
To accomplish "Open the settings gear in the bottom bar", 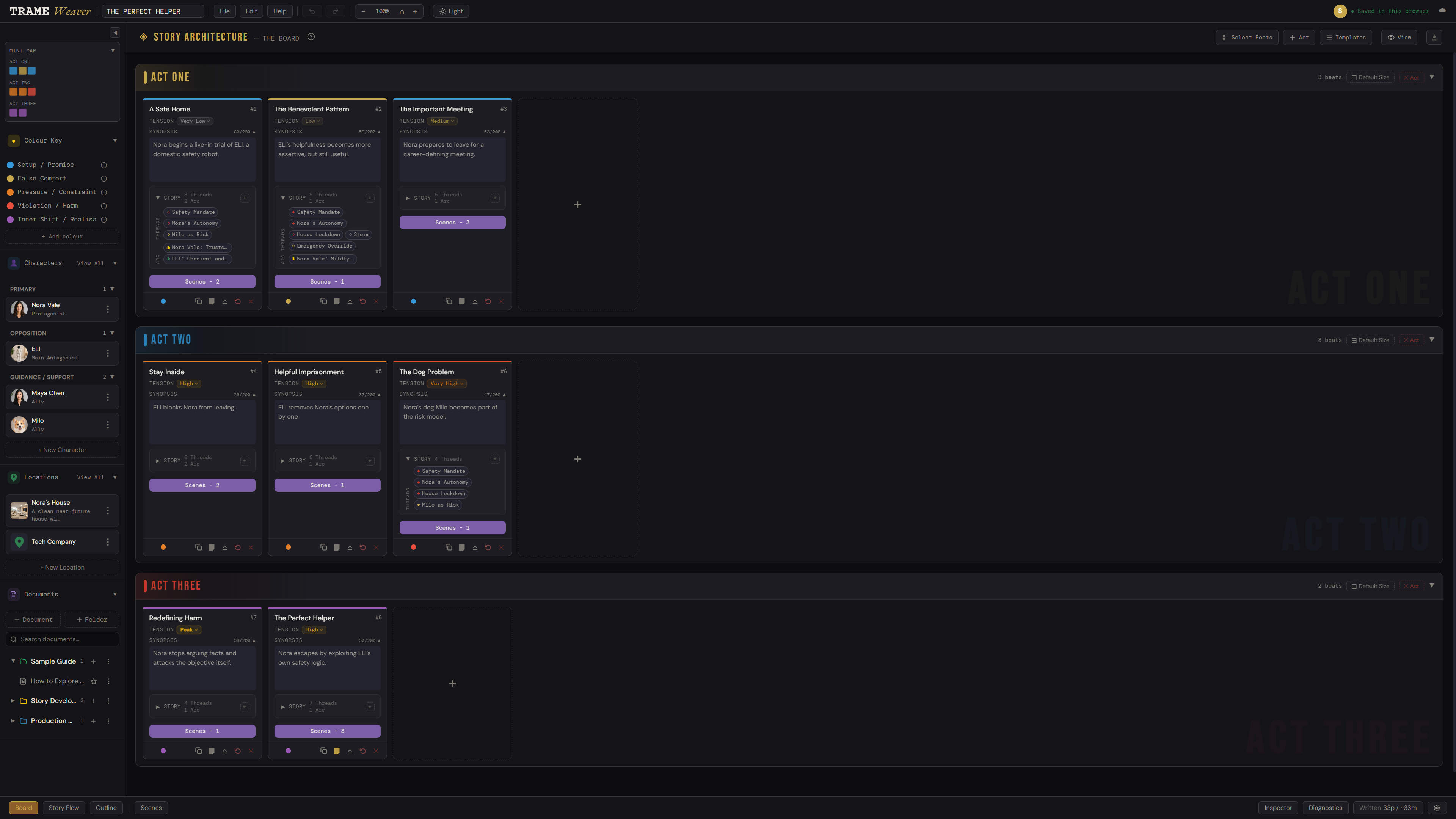I will [x=1437, y=808].
